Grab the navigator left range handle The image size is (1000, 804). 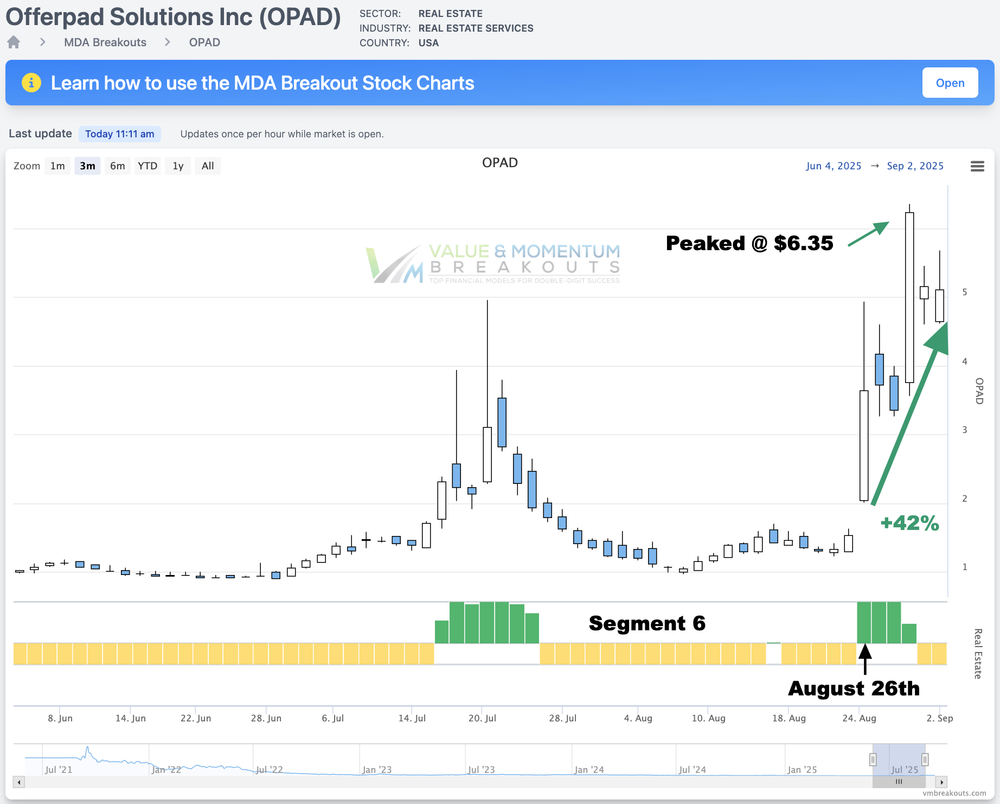pyautogui.click(x=873, y=760)
